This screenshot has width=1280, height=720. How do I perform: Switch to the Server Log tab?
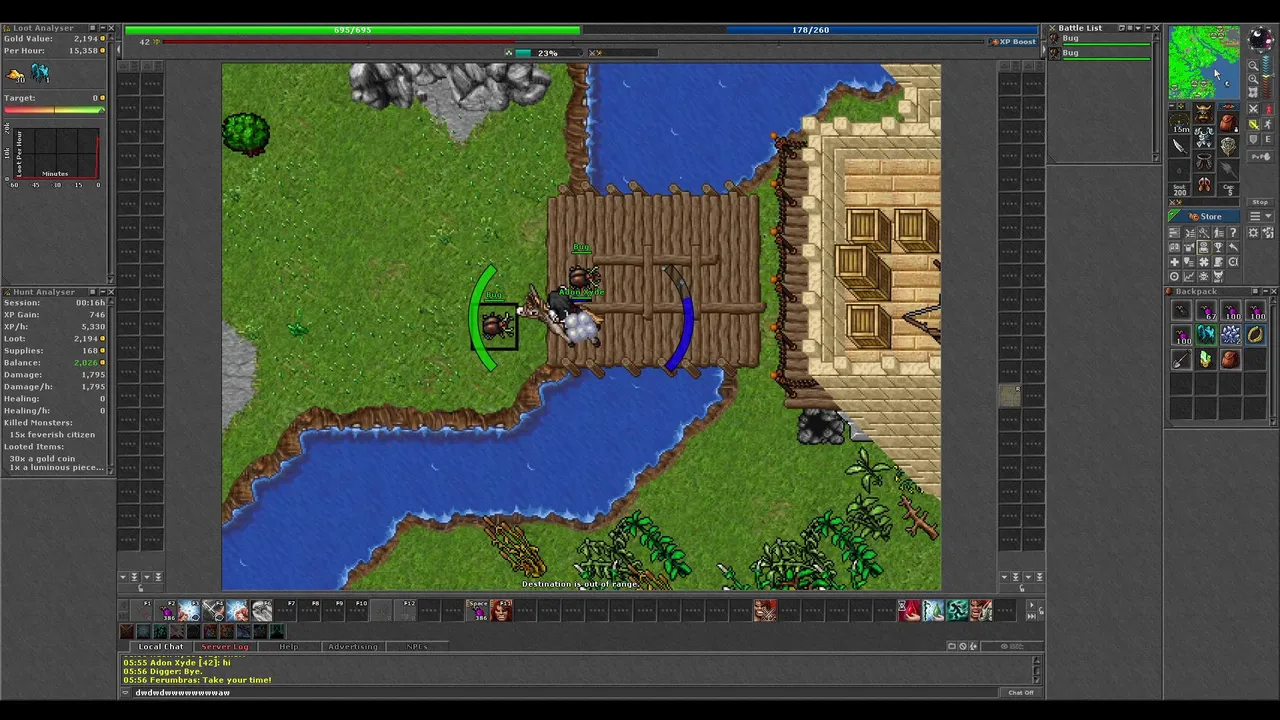[225, 647]
